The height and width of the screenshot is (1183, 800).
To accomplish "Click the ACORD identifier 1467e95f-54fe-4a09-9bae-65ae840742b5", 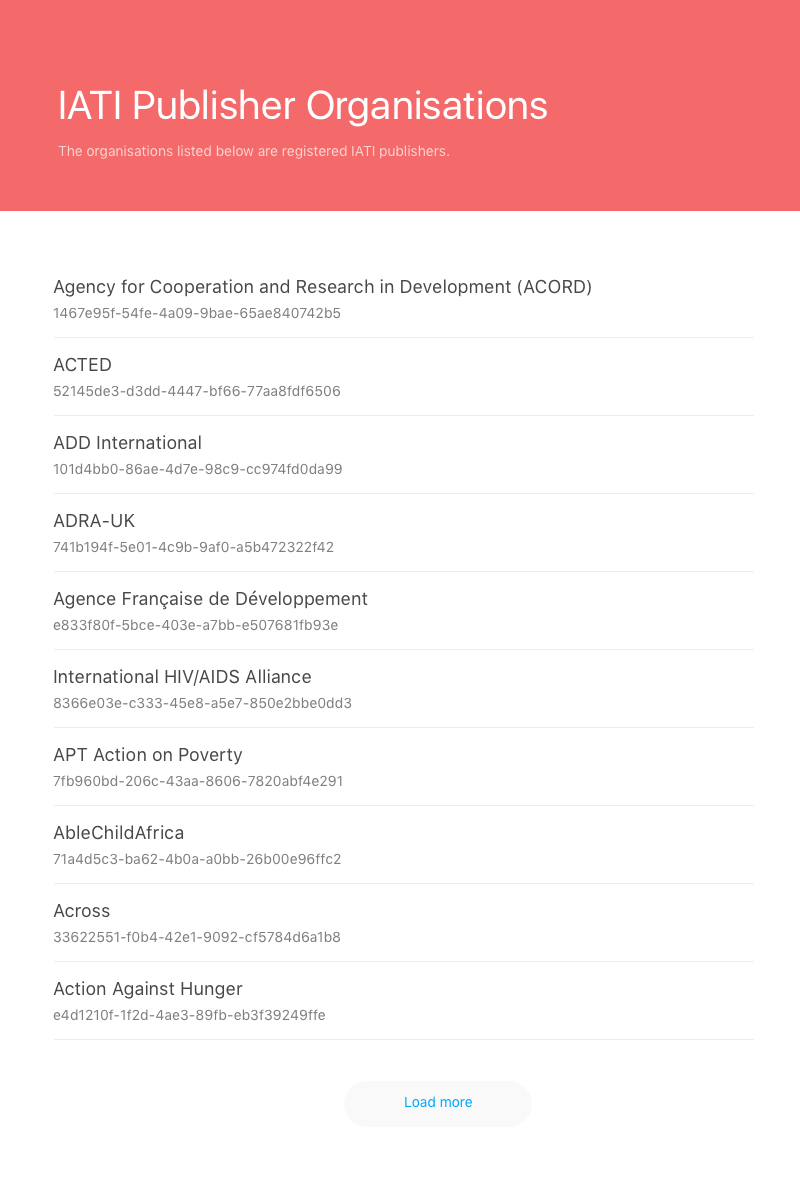I will point(197,313).
